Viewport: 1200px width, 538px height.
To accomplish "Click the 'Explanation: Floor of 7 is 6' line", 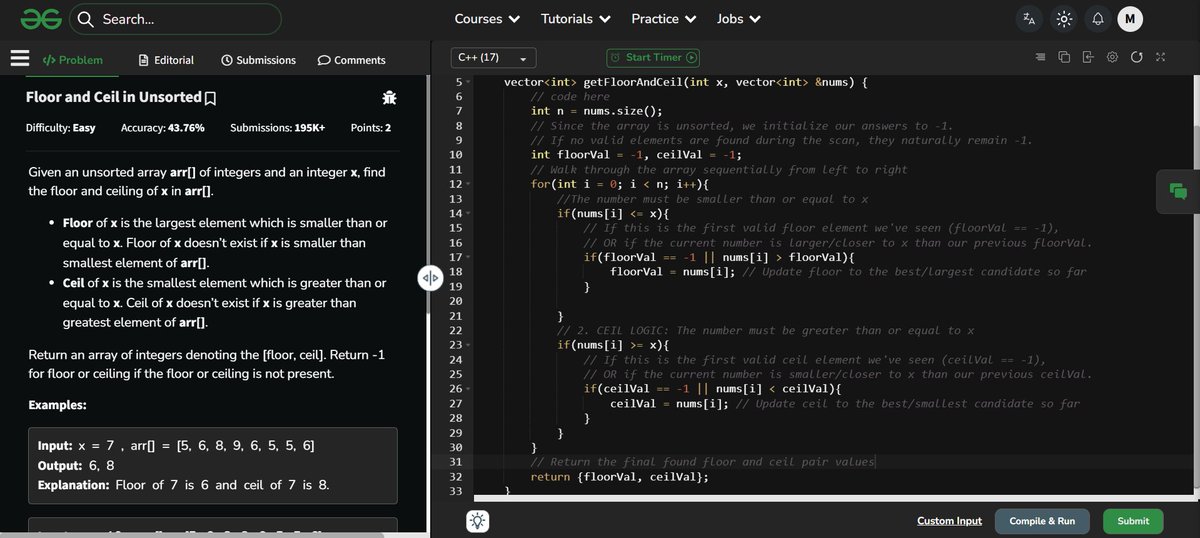I will click(183, 485).
